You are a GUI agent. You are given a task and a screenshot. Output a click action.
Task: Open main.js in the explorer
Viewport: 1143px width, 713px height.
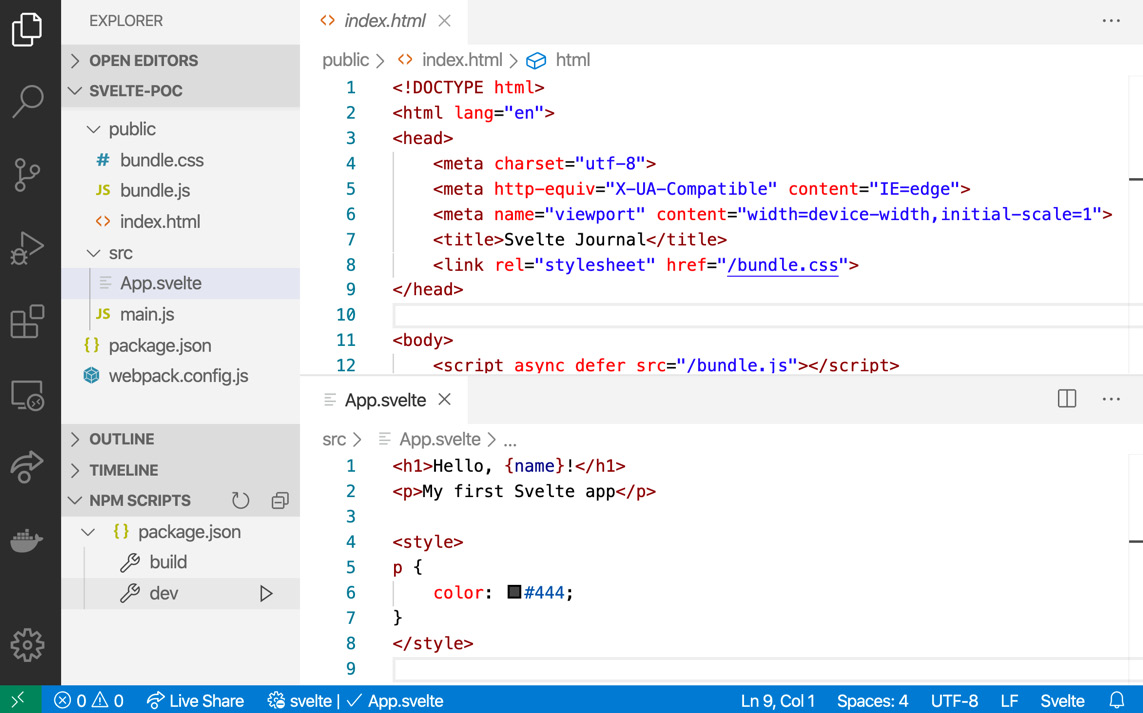click(181, 314)
